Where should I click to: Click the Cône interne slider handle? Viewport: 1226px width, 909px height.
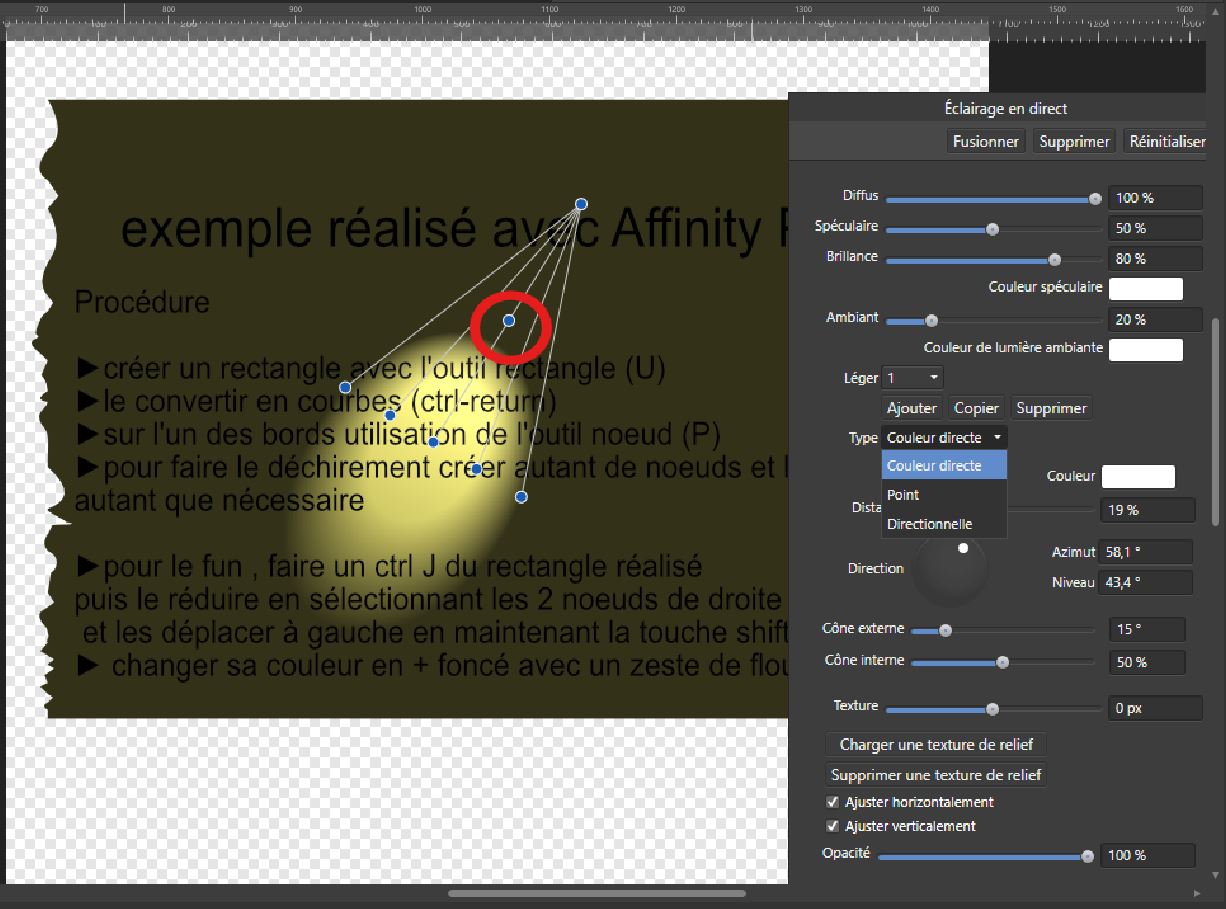(x=1002, y=662)
